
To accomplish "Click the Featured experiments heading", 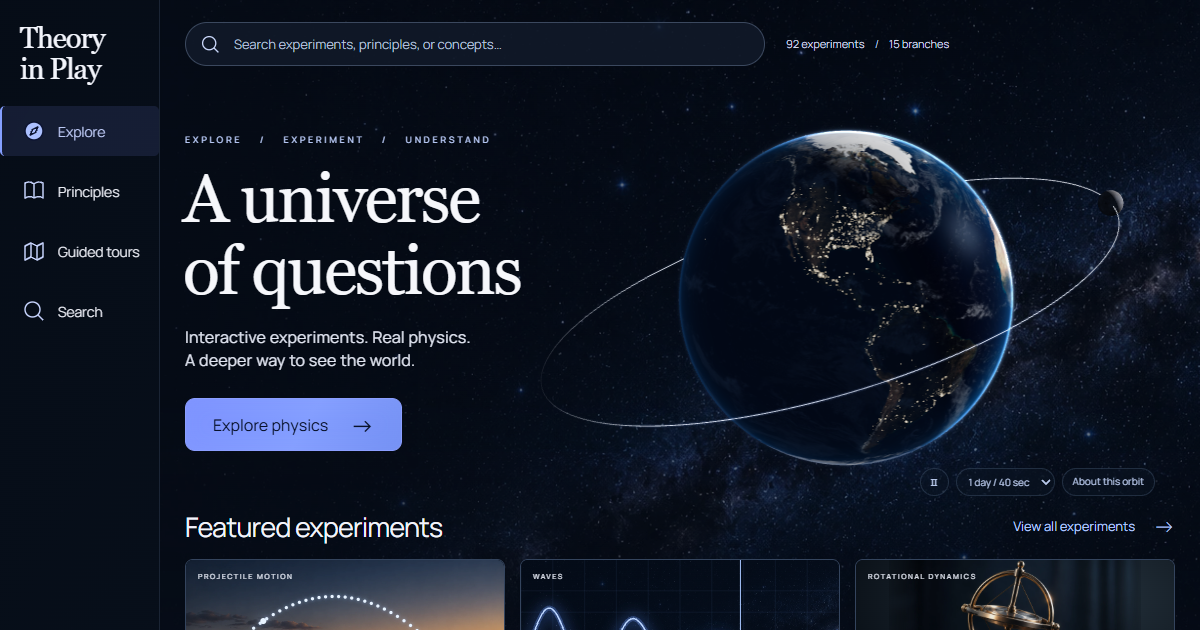I will (x=314, y=527).
